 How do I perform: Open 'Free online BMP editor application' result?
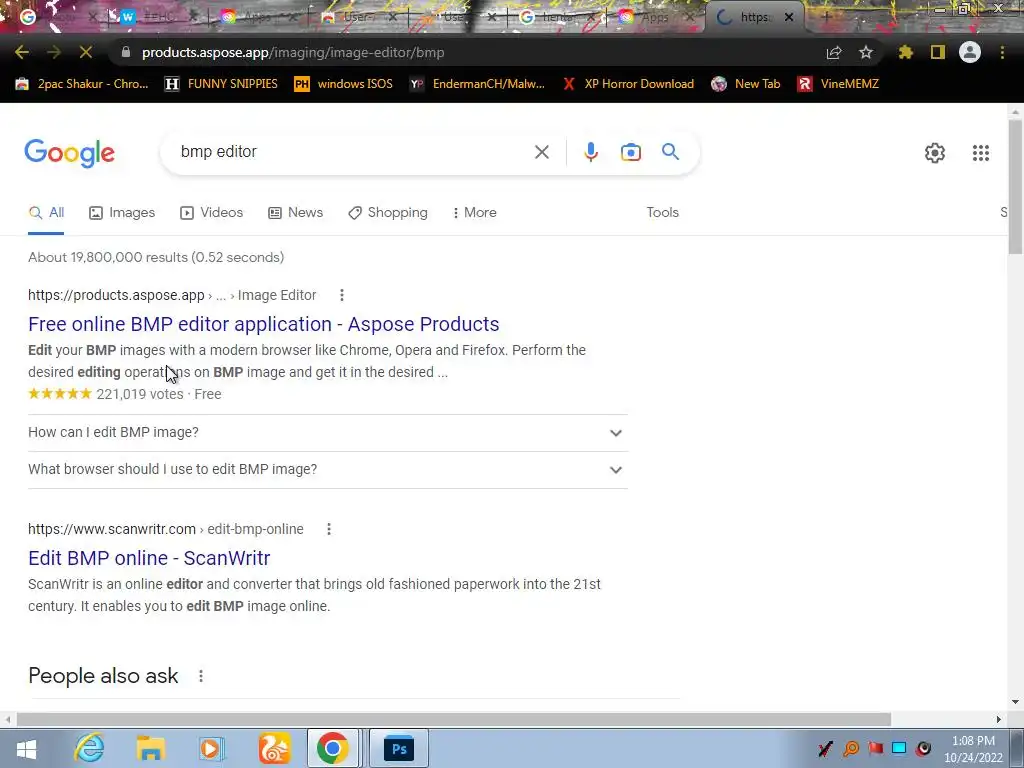[x=264, y=325]
